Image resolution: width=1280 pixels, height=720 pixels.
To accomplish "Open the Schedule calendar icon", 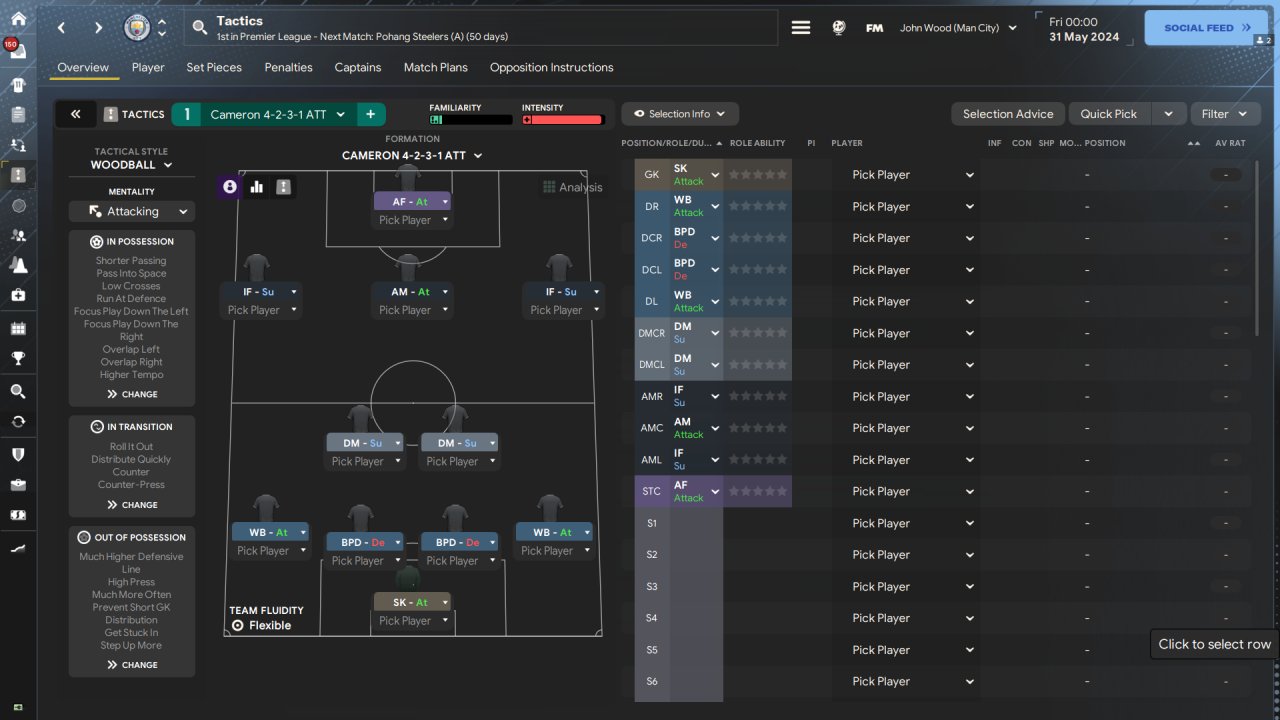I will coord(18,328).
